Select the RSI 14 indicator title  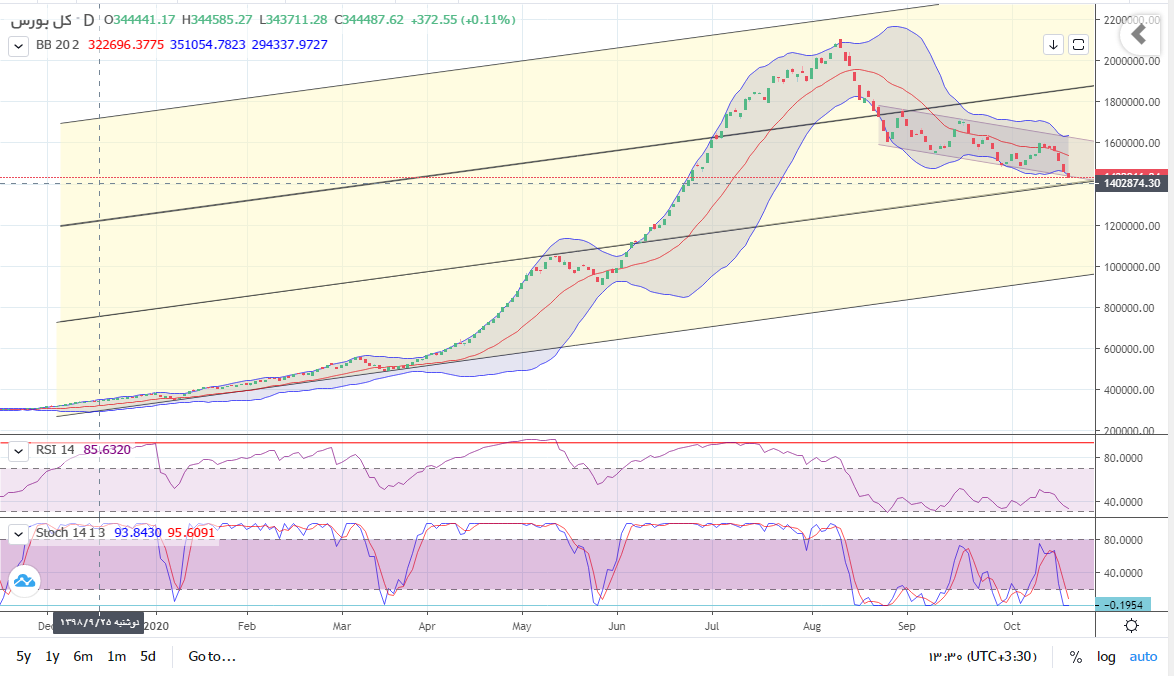[55, 450]
